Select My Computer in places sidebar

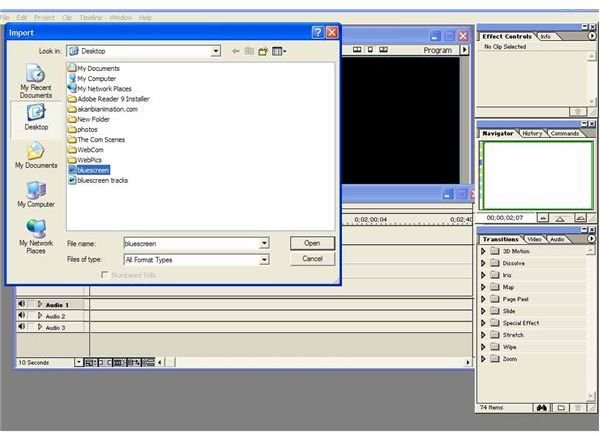35,193
